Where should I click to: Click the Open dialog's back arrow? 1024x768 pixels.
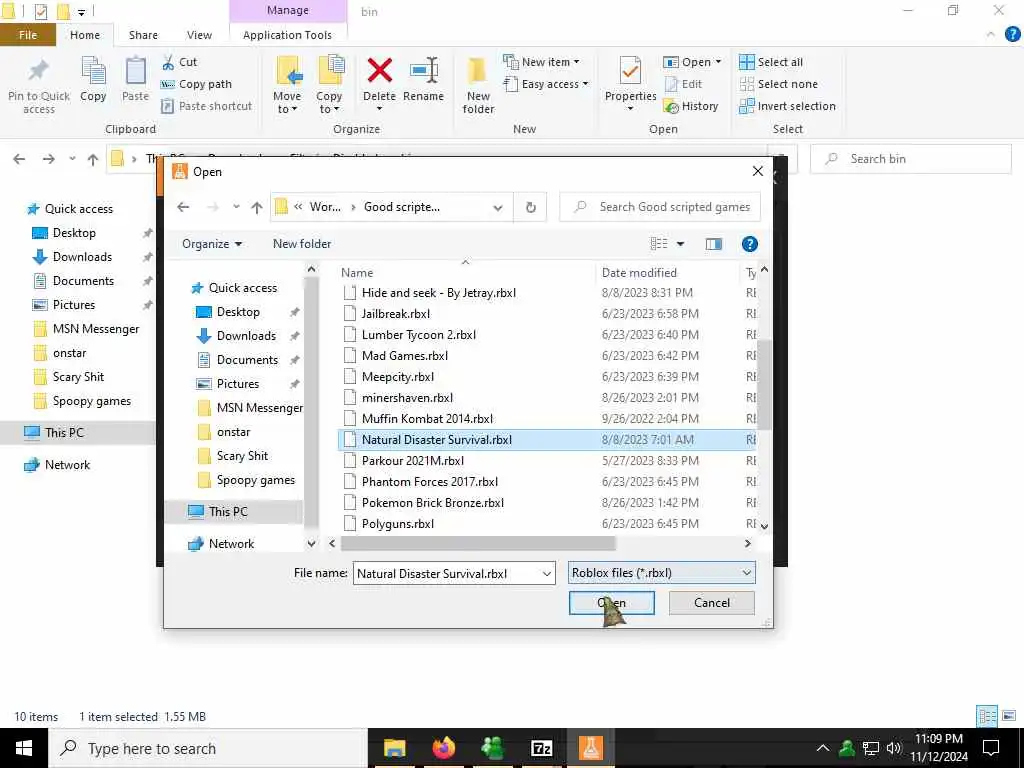pos(184,207)
